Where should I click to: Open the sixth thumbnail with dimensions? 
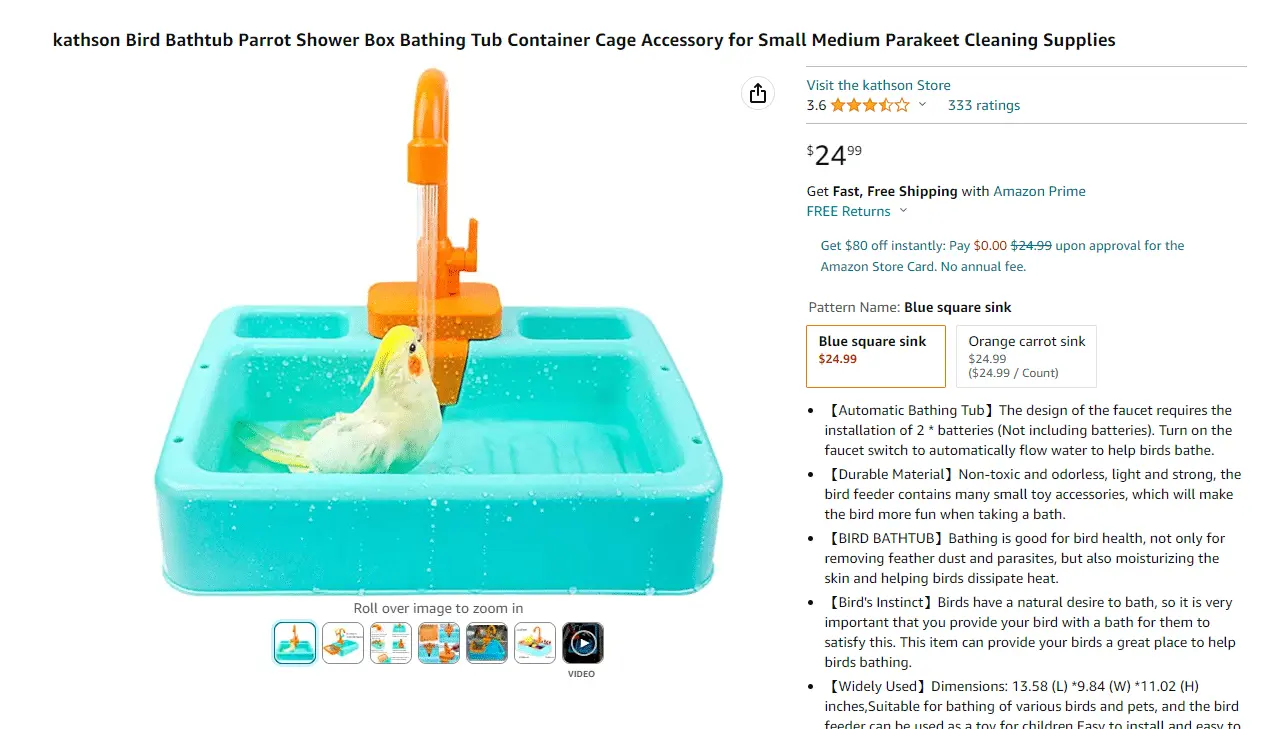point(535,643)
